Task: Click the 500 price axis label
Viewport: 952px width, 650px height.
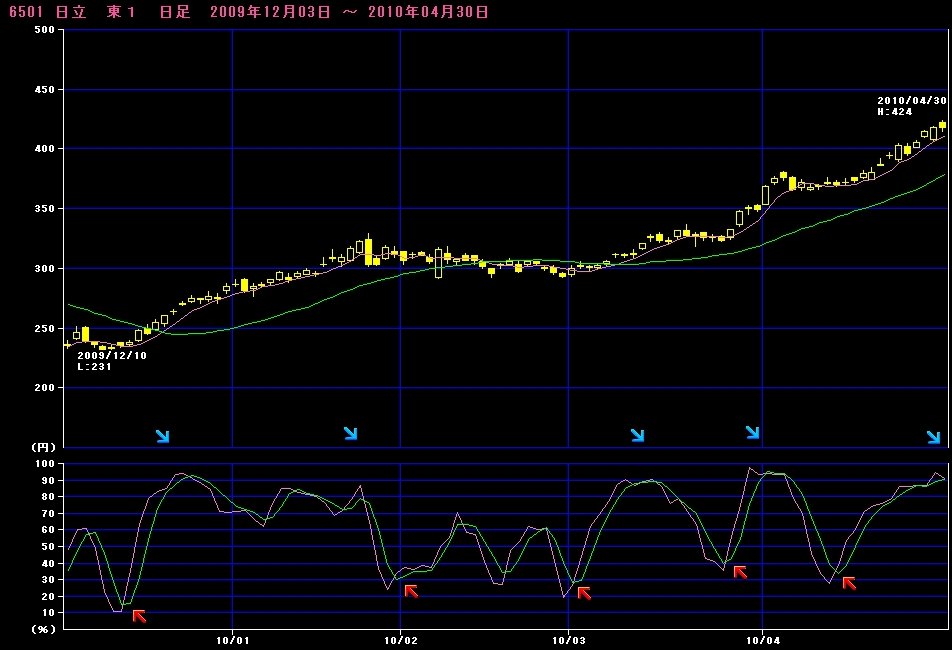Action: pyautogui.click(x=44, y=30)
